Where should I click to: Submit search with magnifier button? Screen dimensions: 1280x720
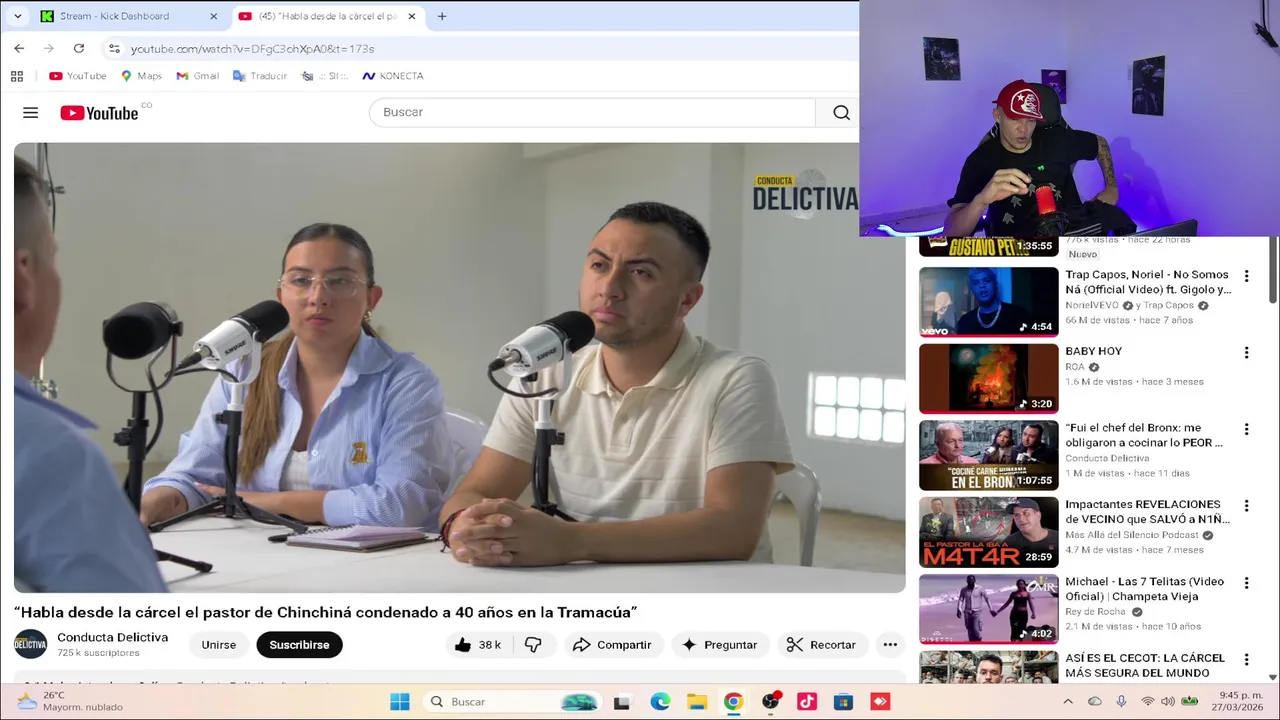(x=841, y=112)
